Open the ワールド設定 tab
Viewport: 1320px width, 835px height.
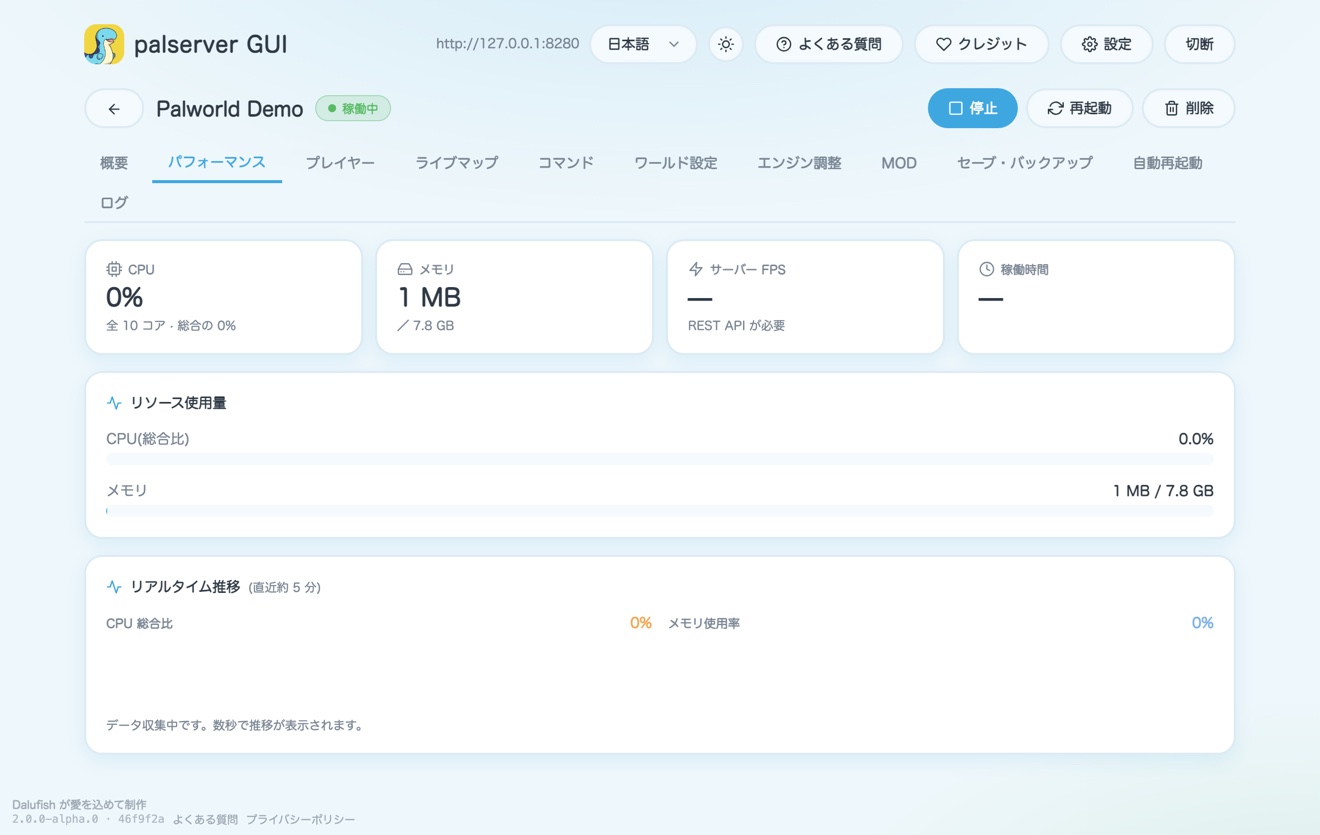coord(676,162)
